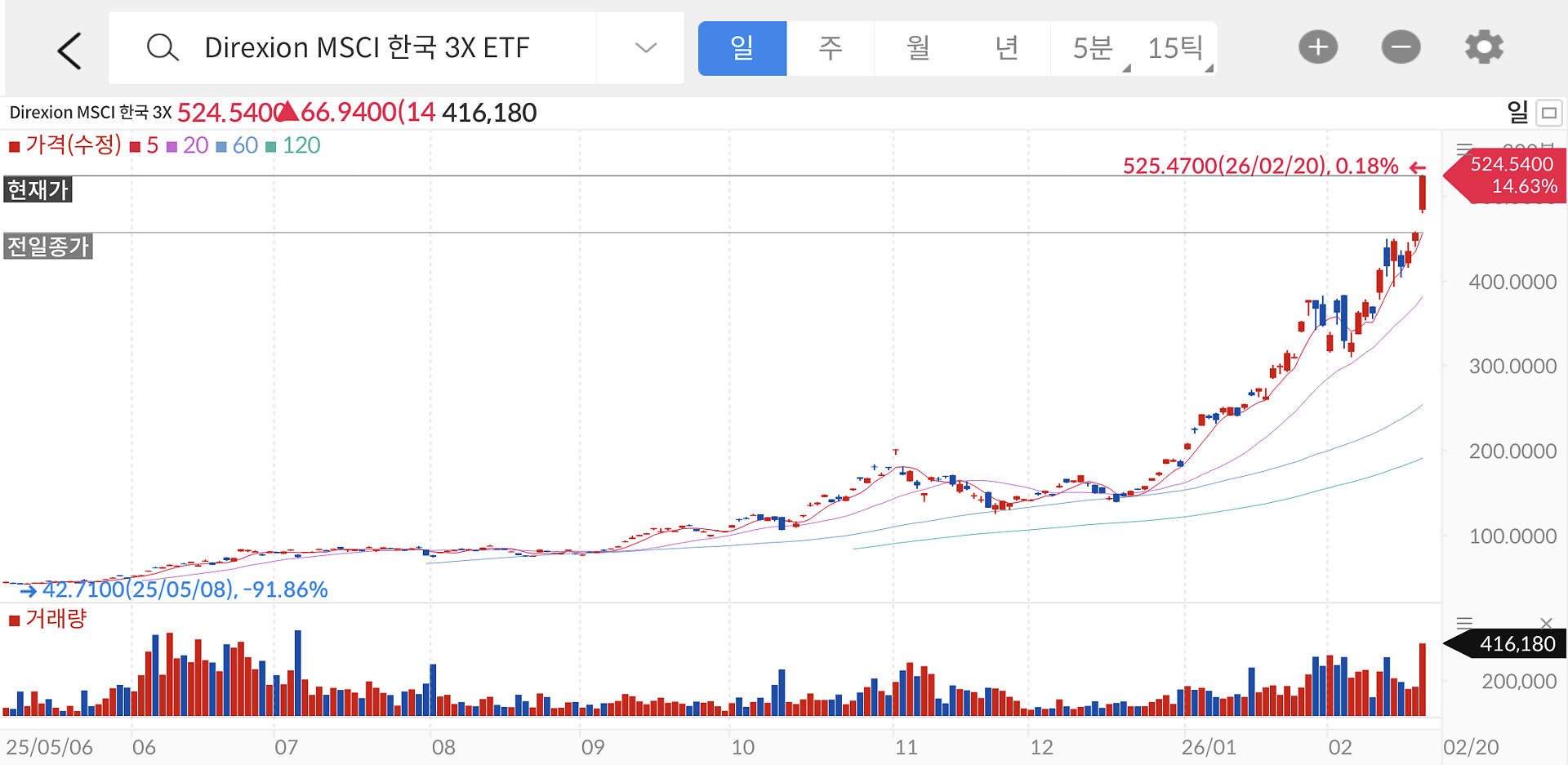Viewport: 1568px width, 765px height.
Task: Zoom in with the plus button
Action: pyautogui.click(x=1318, y=47)
